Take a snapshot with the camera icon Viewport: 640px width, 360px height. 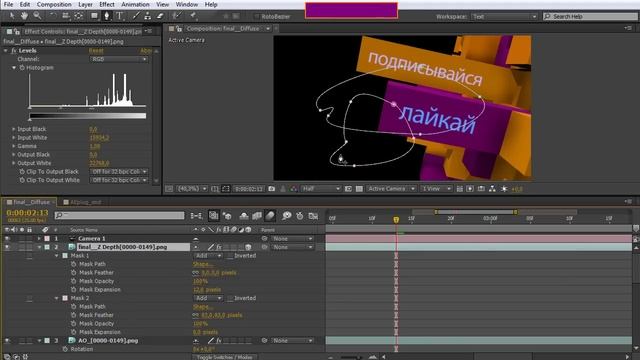coord(271,189)
